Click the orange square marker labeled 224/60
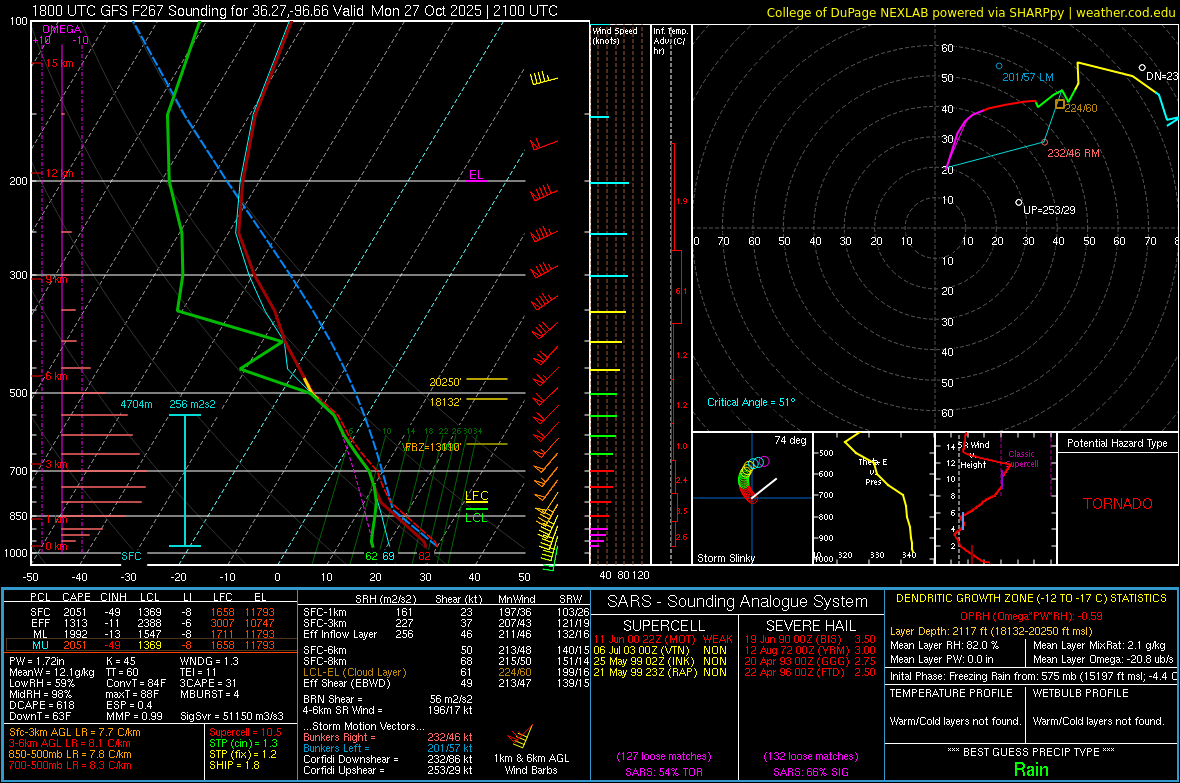Image resolution: width=1180 pixels, height=783 pixels. pos(1060,104)
